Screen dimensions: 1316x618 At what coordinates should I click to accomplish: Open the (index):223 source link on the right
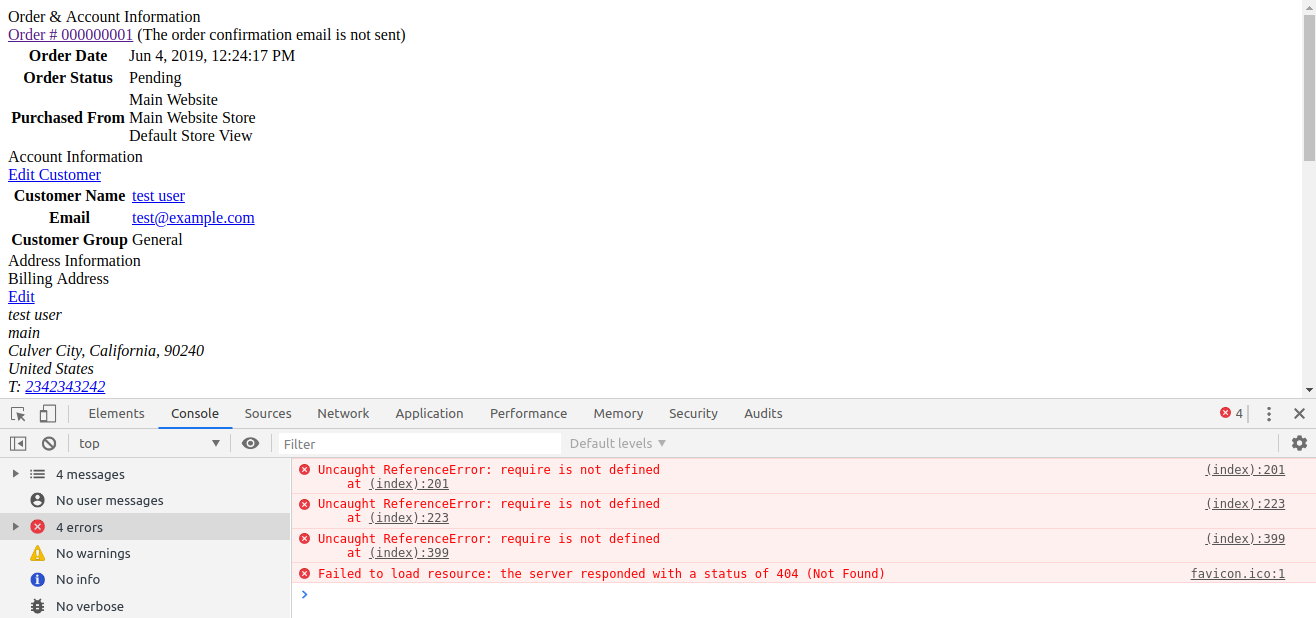pyautogui.click(x=1245, y=504)
